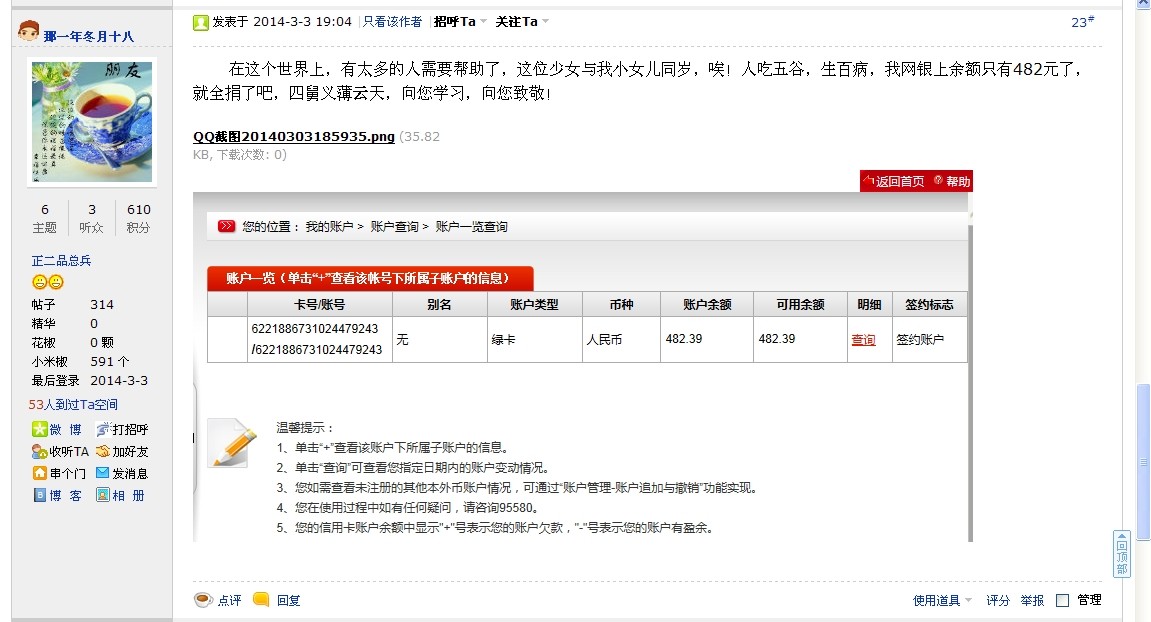Check the 管理 checkbox
Image resolution: width=1151 pixels, height=622 pixels.
1063,600
